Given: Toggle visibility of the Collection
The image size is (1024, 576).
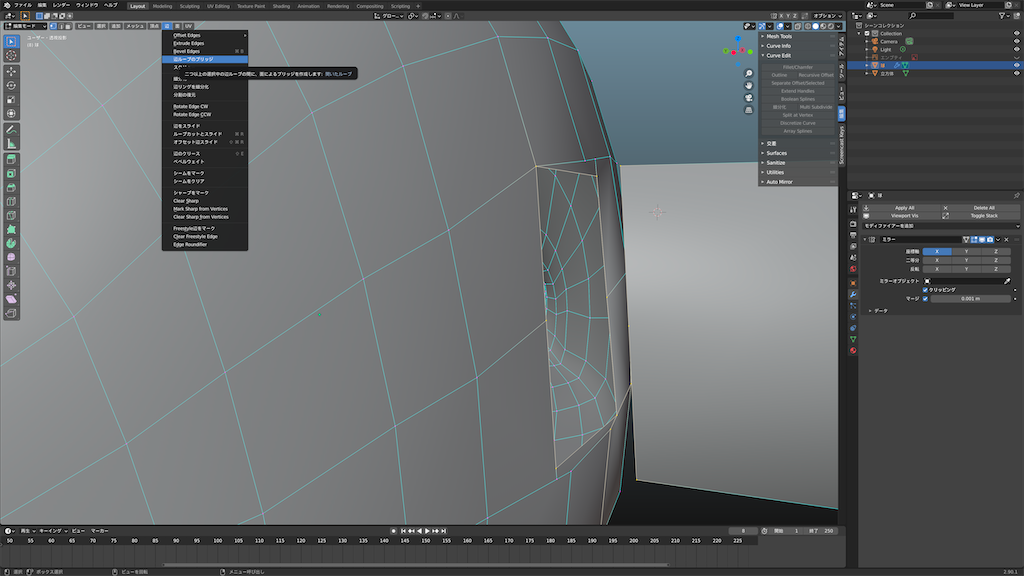Looking at the screenshot, I should coord(1016,33).
